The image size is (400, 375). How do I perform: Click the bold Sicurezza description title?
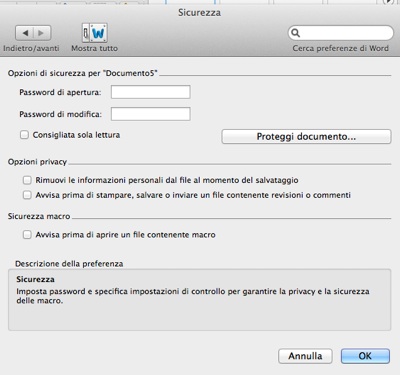coord(35,279)
